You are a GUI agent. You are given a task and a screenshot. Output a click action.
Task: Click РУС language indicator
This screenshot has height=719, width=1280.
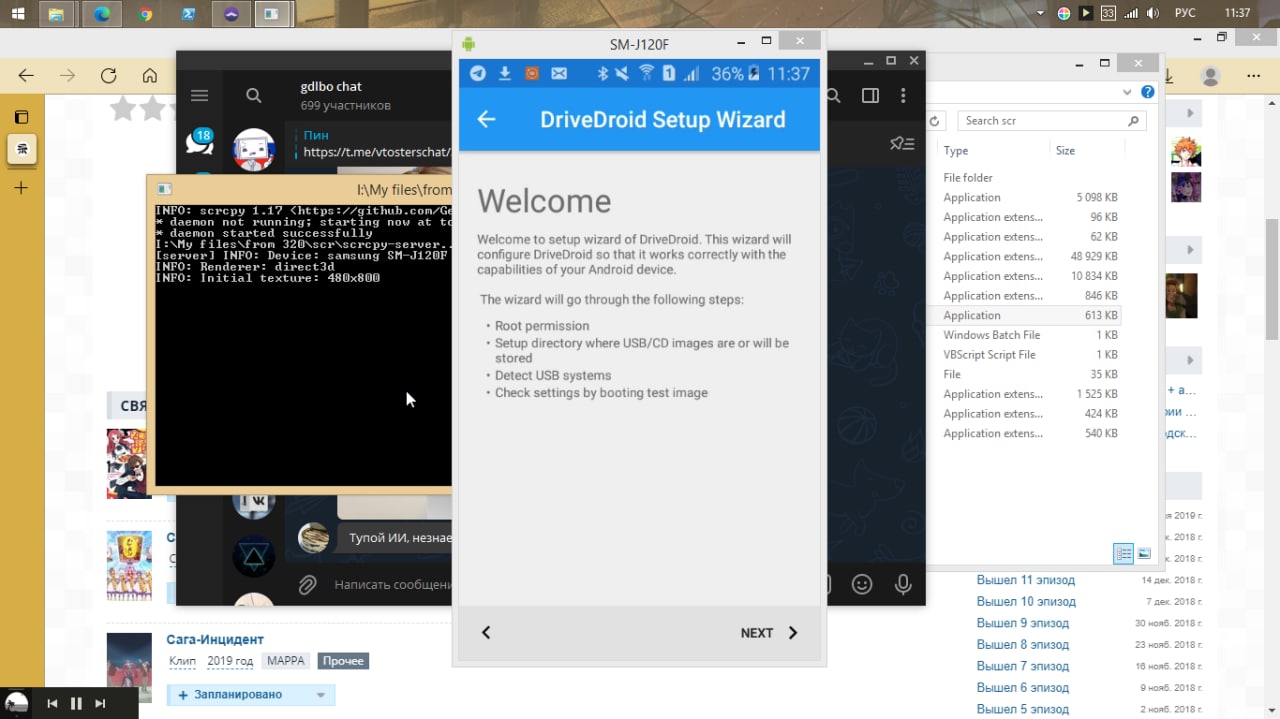[1185, 13]
